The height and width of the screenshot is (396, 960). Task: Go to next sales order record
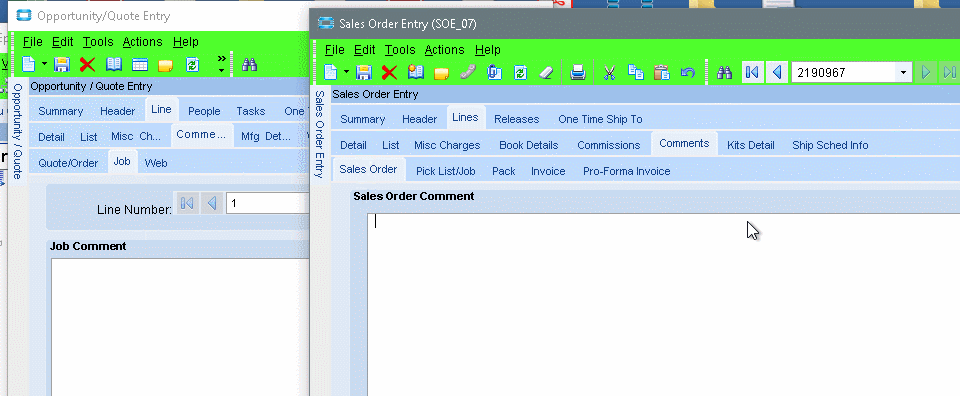coord(926,72)
